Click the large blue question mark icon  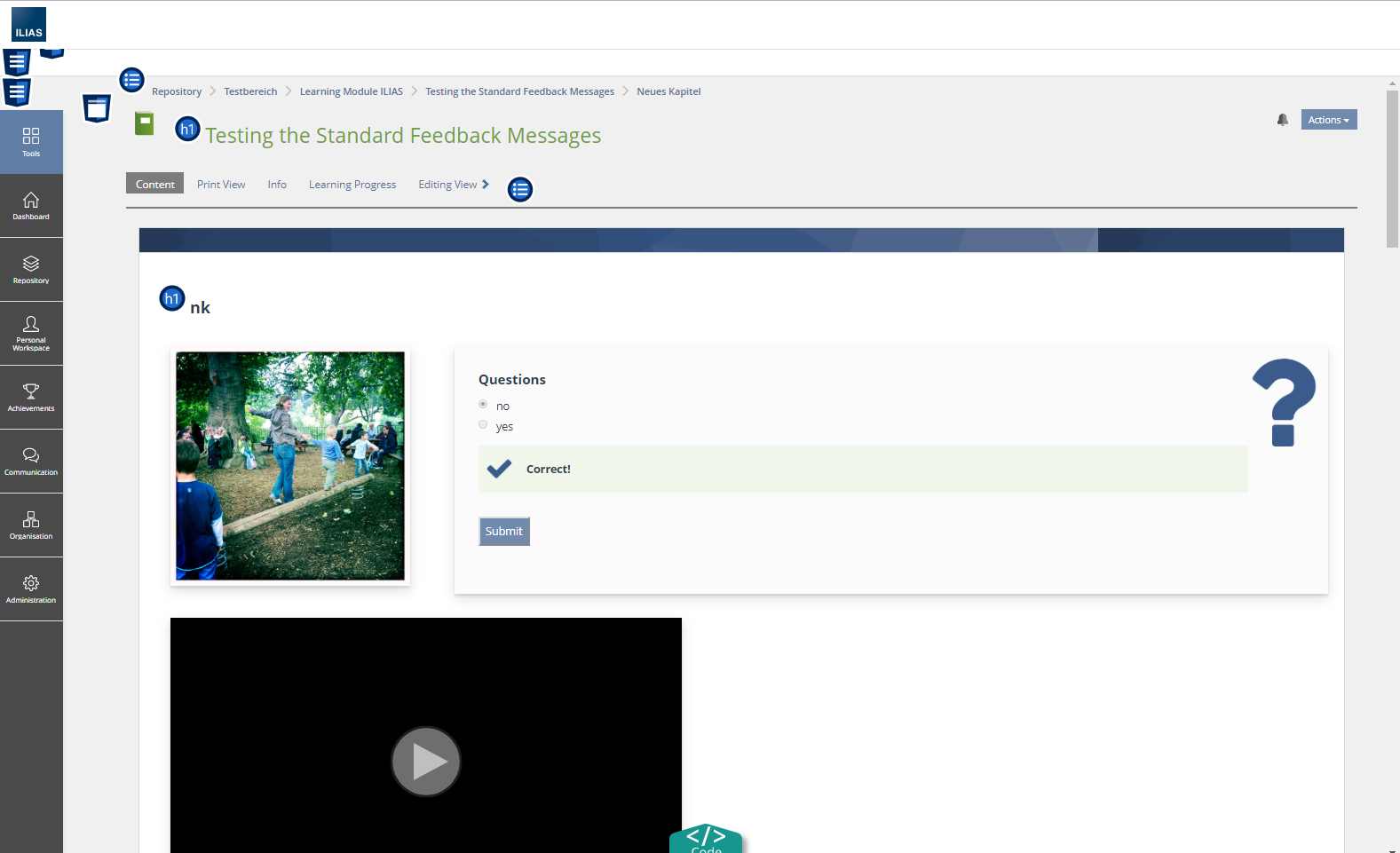coord(1284,402)
